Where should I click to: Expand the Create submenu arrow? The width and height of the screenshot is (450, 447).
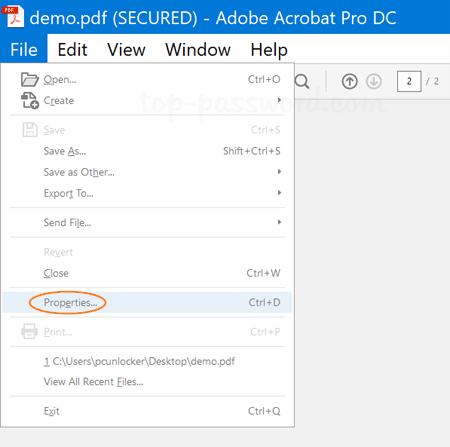click(x=279, y=100)
